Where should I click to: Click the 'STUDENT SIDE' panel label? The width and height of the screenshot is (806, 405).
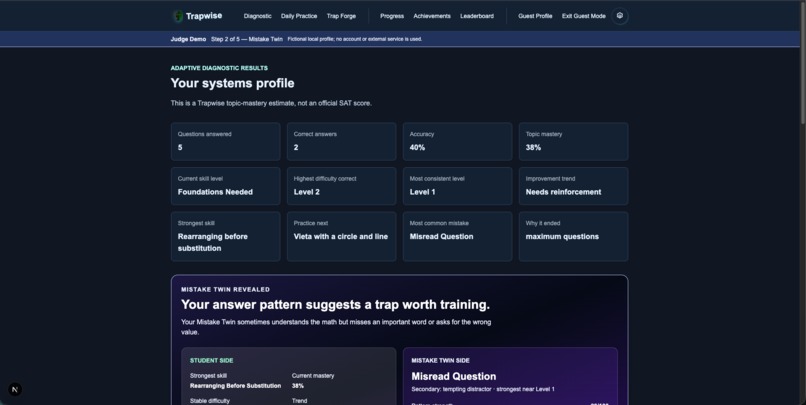(211, 361)
